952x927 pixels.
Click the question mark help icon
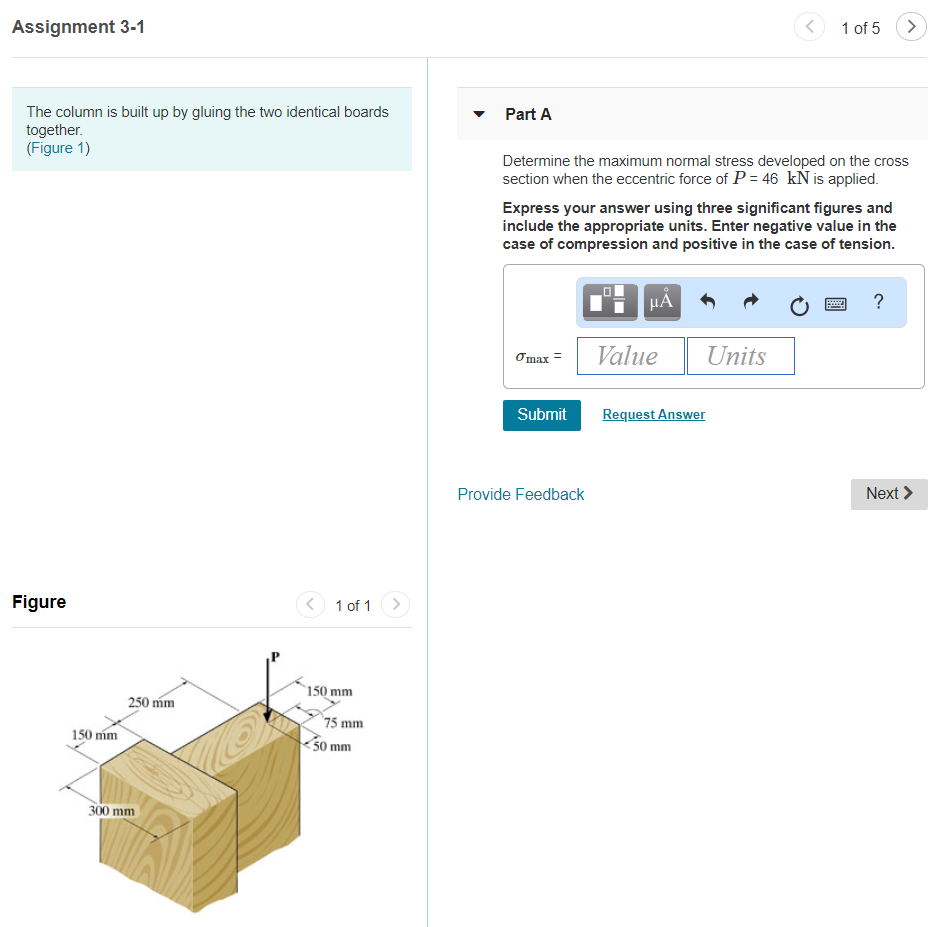click(878, 302)
